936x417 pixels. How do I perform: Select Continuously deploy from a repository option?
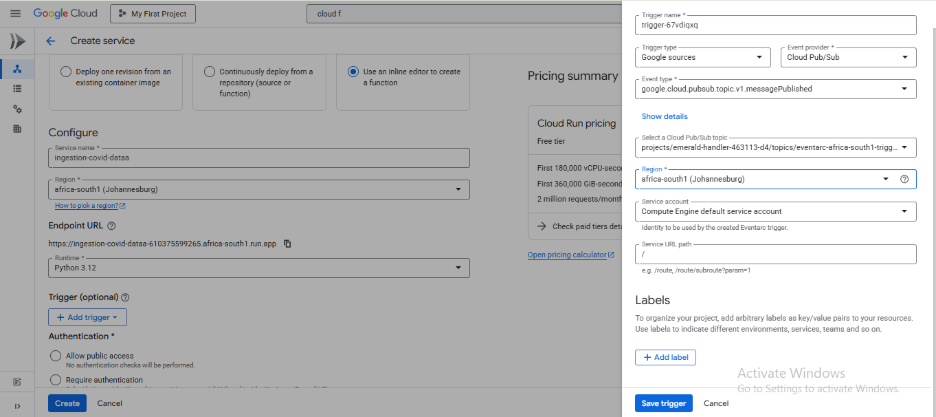pyautogui.click(x=210, y=72)
